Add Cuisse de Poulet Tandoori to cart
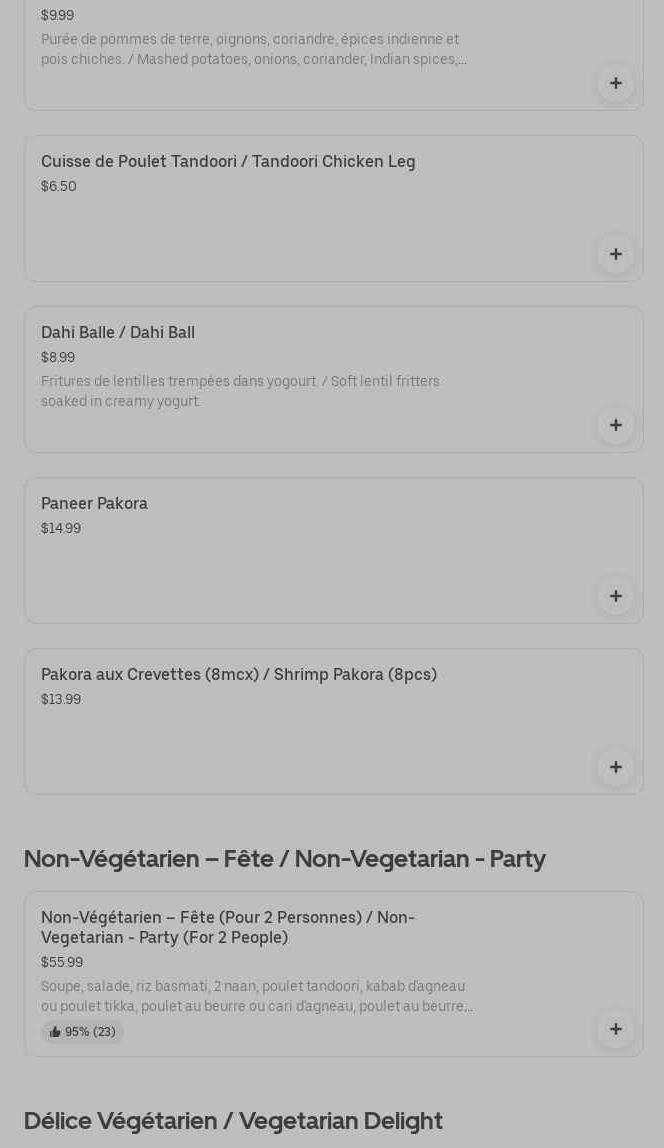Screen dimensions: 664x1148 [x=615, y=254]
